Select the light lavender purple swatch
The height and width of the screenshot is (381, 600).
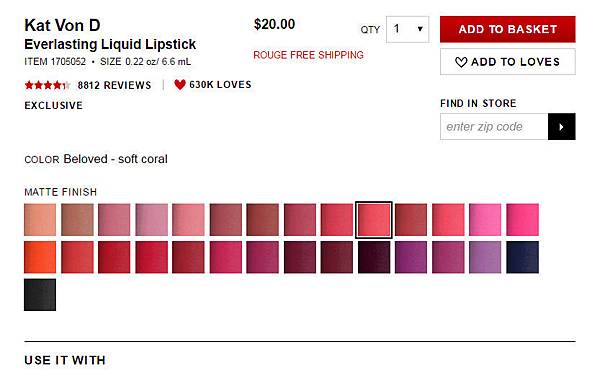(485, 257)
